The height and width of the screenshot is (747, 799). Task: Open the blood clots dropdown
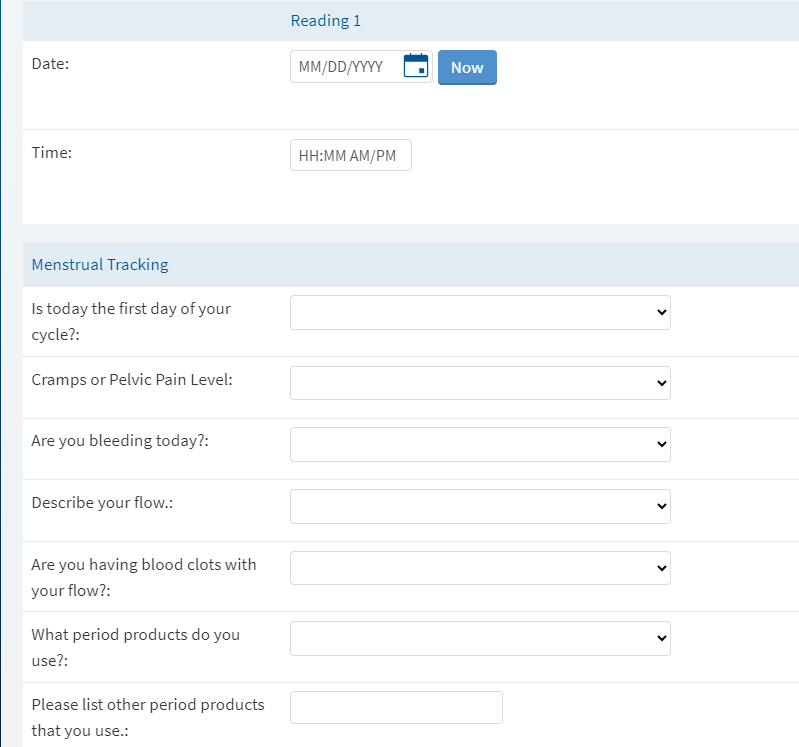(480, 568)
